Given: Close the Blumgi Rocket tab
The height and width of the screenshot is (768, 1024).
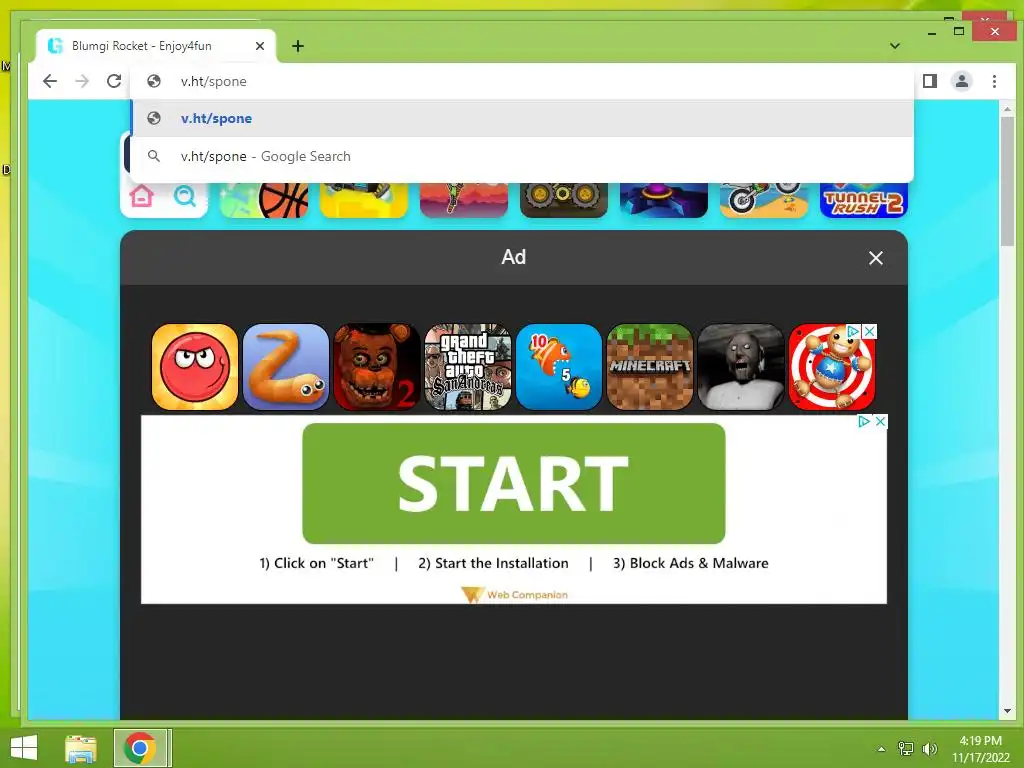Looking at the screenshot, I should [260, 46].
